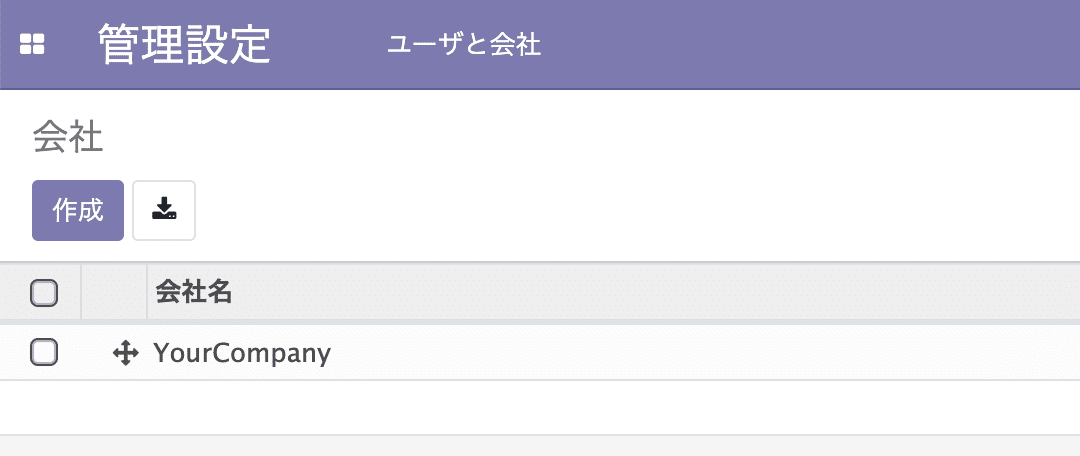Tick the YourCompany row checkbox
The width and height of the screenshot is (1080, 456).
pos(44,353)
